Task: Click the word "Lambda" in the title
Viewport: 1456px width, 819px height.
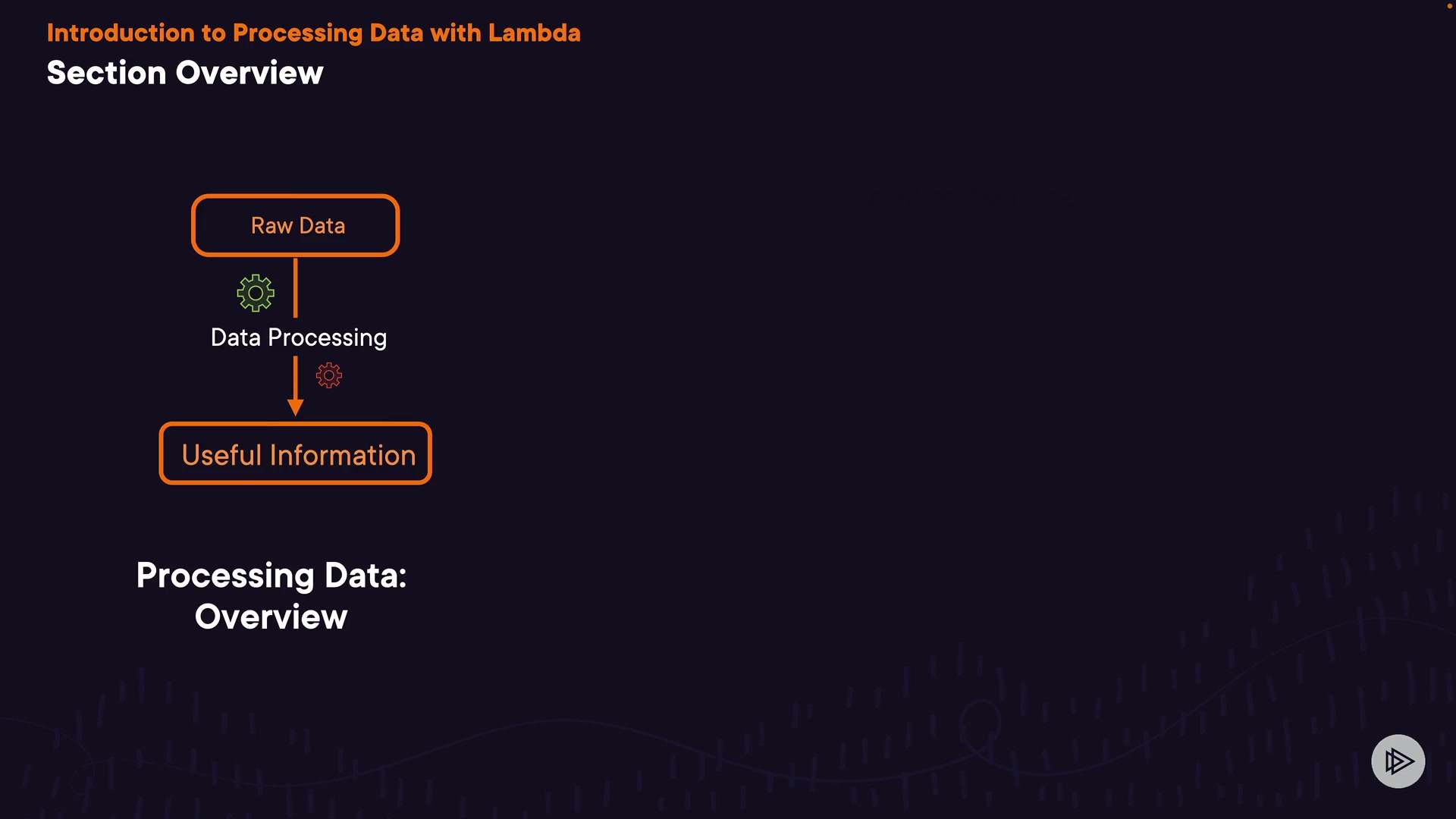Action: coord(534,33)
